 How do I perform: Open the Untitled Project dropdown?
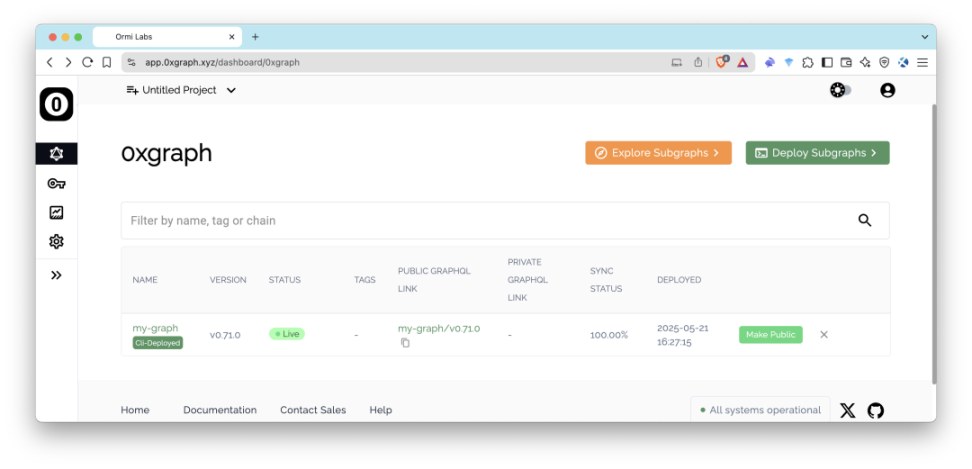(x=189, y=90)
